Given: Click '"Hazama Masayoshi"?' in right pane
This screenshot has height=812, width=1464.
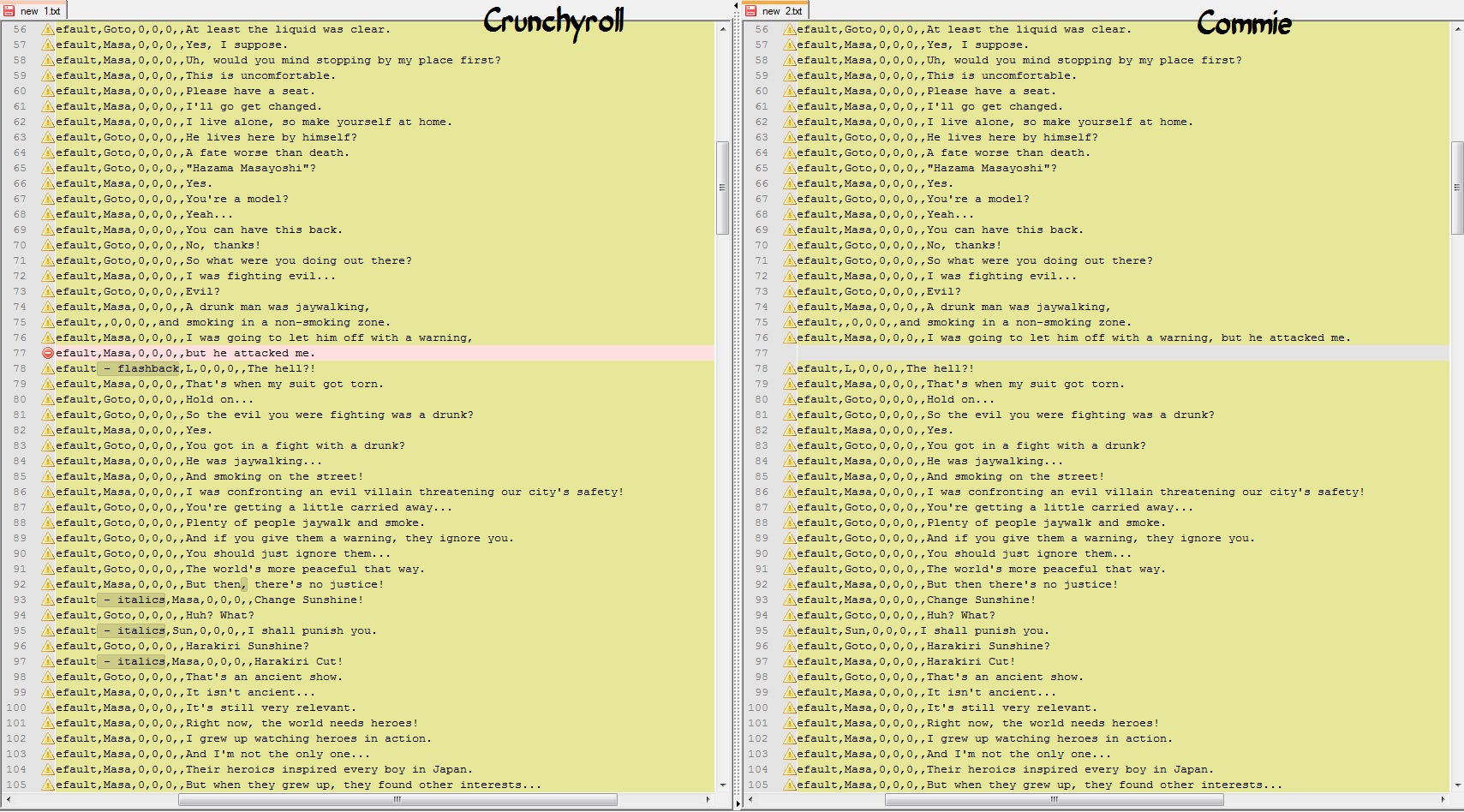Looking at the screenshot, I should [992, 168].
